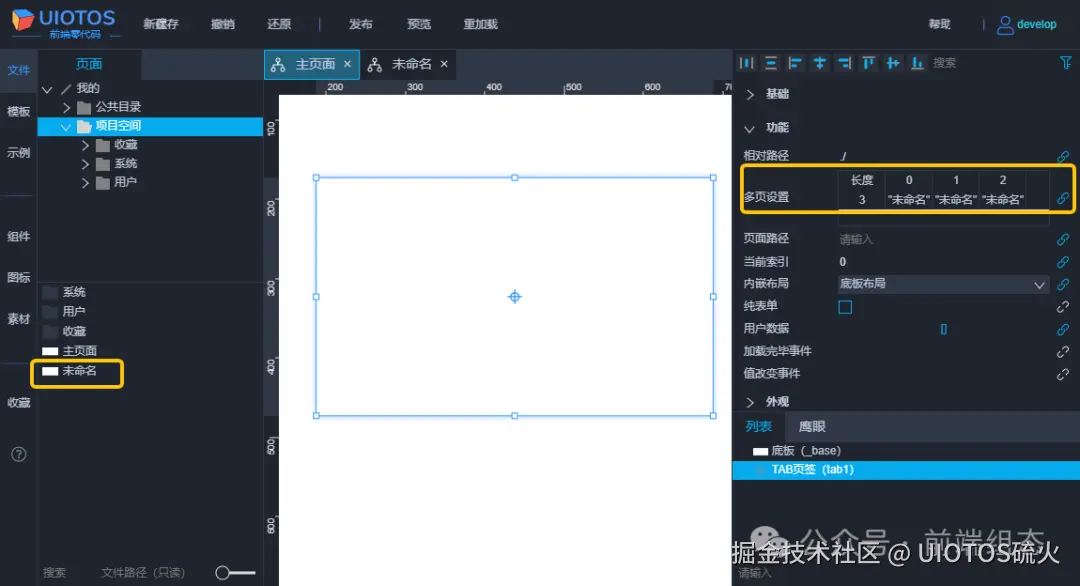
Task: Switch to the 鹰眼 panel tab
Action: point(812,426)
